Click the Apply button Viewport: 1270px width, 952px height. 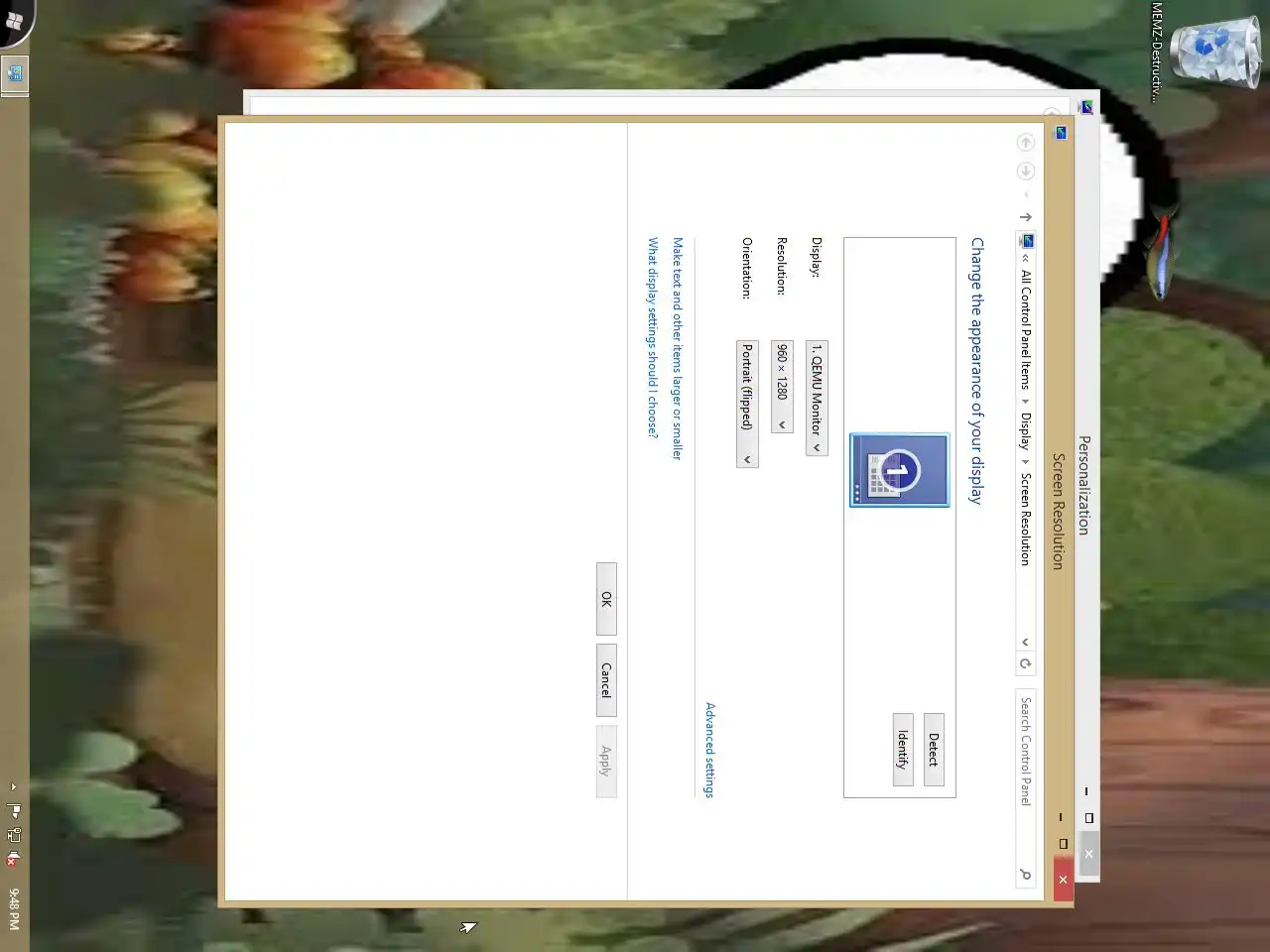tap(606, 761)
